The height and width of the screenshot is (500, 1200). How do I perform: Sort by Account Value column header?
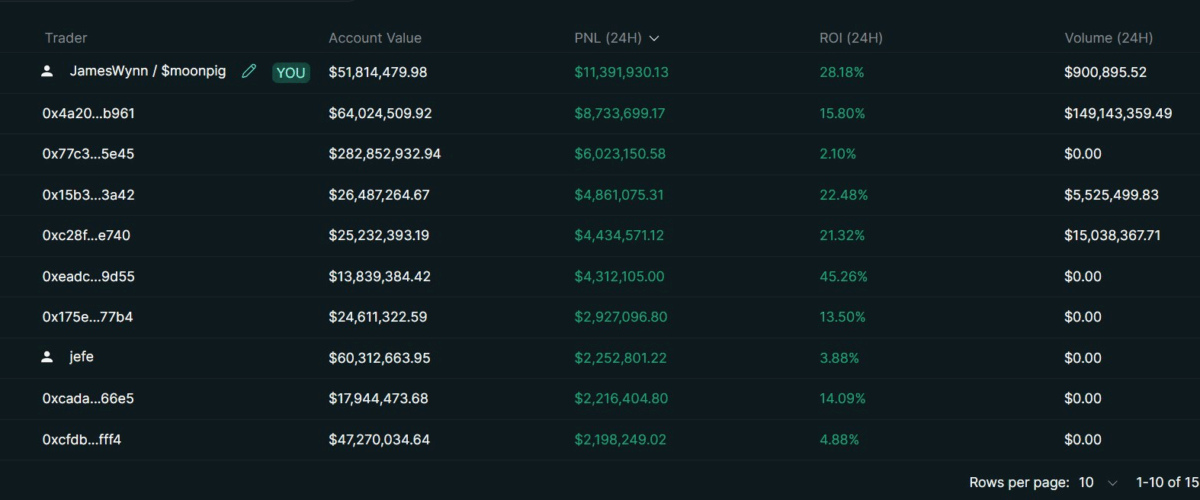(x=375, y=38)
